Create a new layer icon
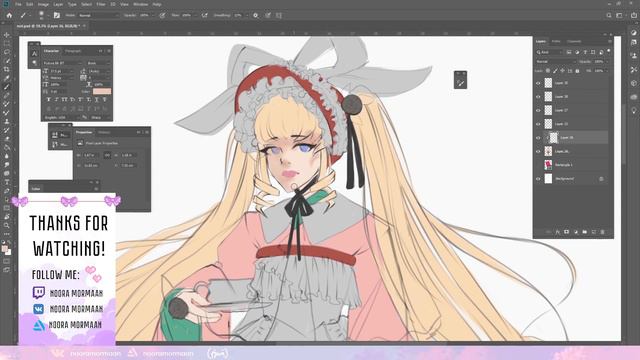 pos(593,232)
